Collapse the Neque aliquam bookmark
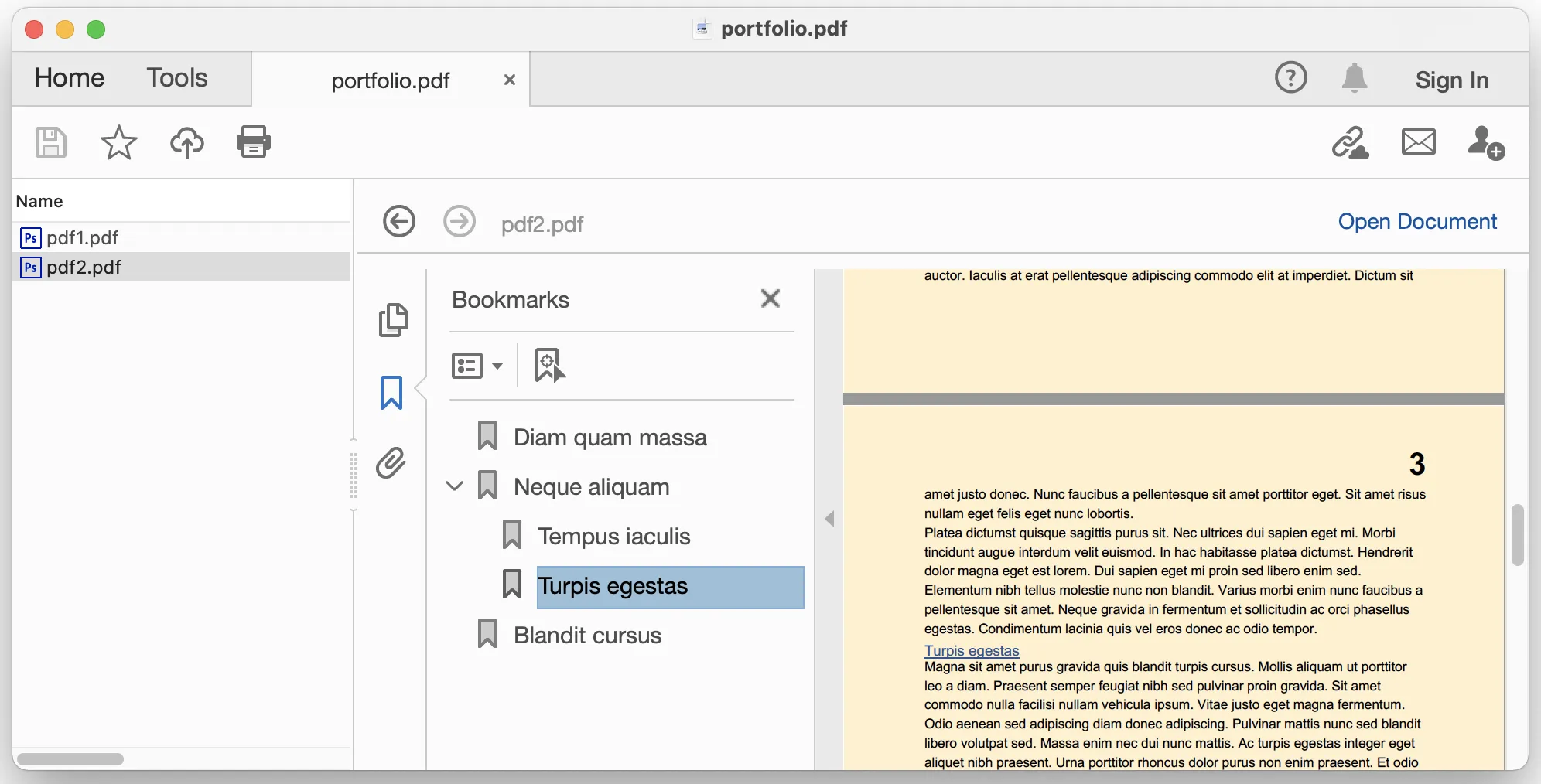 click(x=455, y=486)
